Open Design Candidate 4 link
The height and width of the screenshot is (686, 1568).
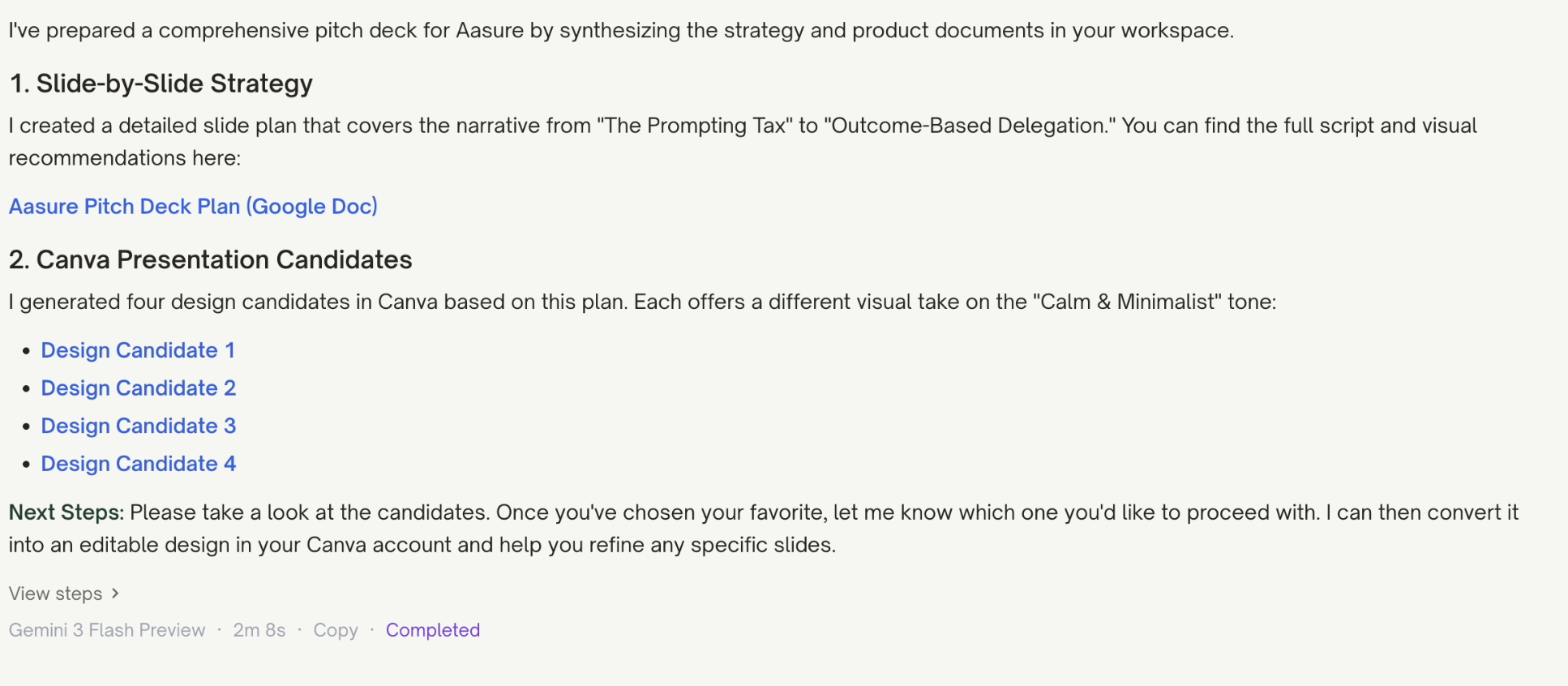coord(138,464)
